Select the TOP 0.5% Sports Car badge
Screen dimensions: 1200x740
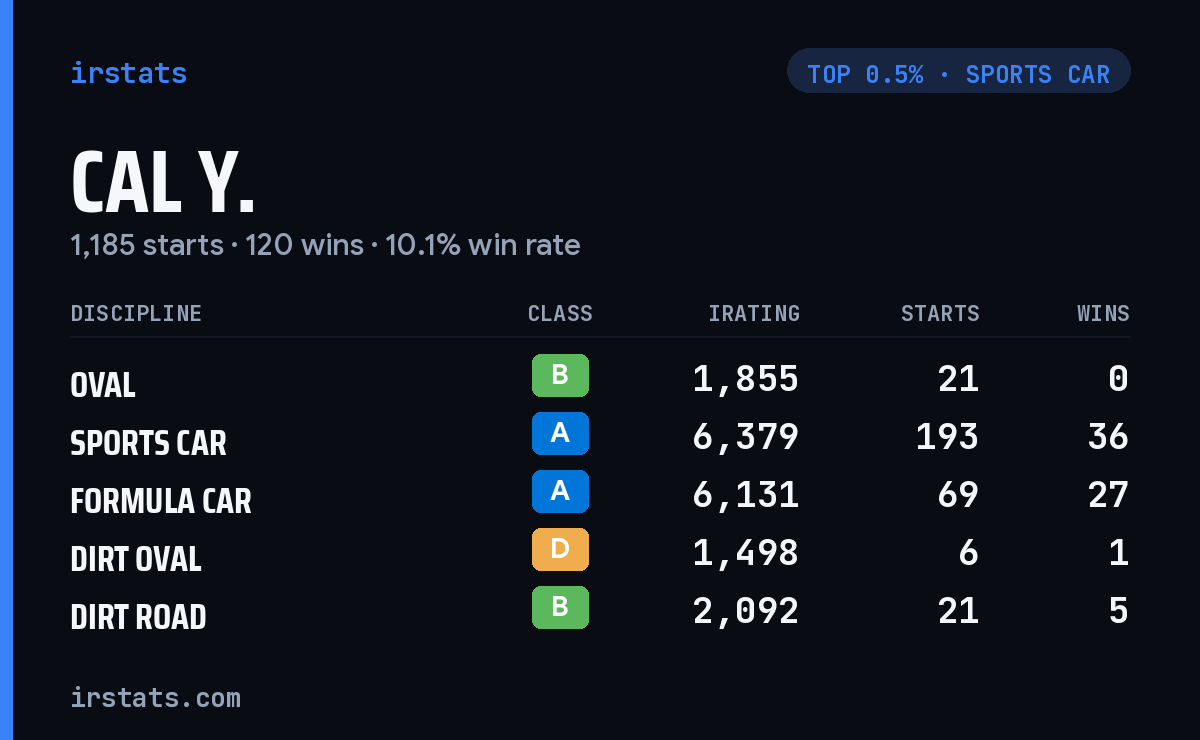click(958, 71)
